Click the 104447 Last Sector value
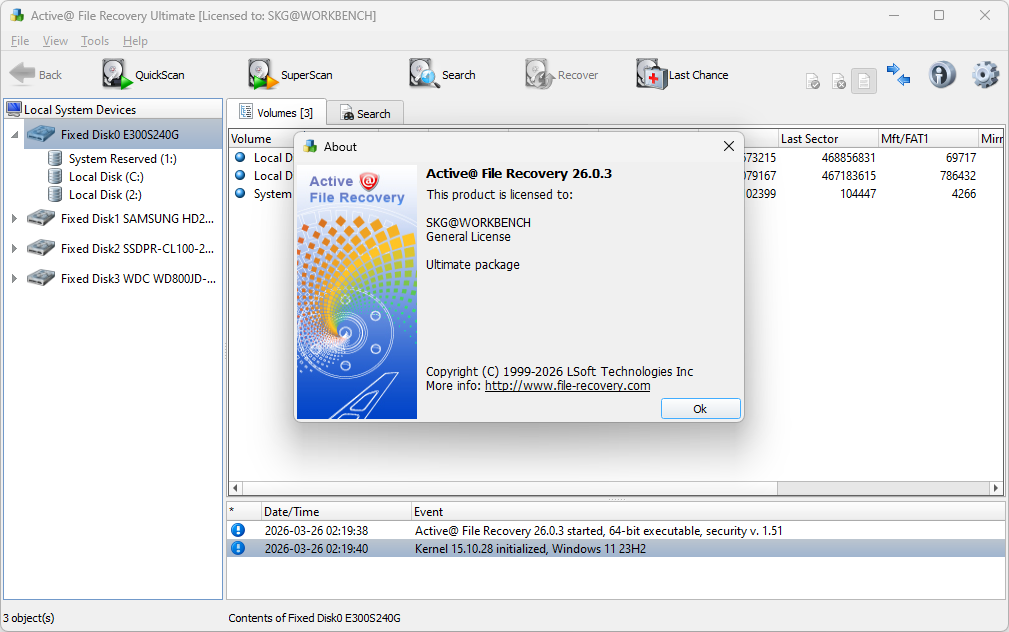The height and width of the screenshot is (632, 1009). pos(858,193)
